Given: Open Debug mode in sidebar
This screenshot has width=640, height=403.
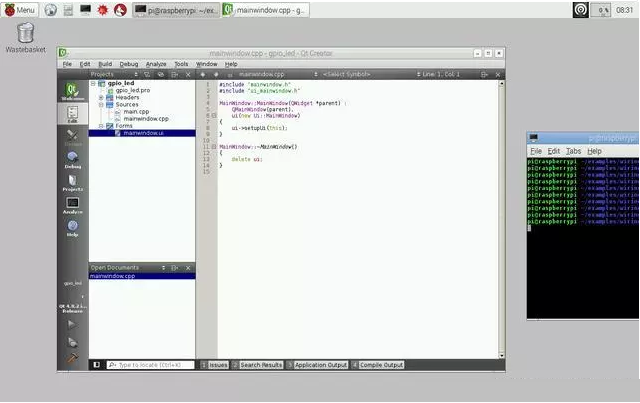Looking at the screenshot, I should pos(72,158).
